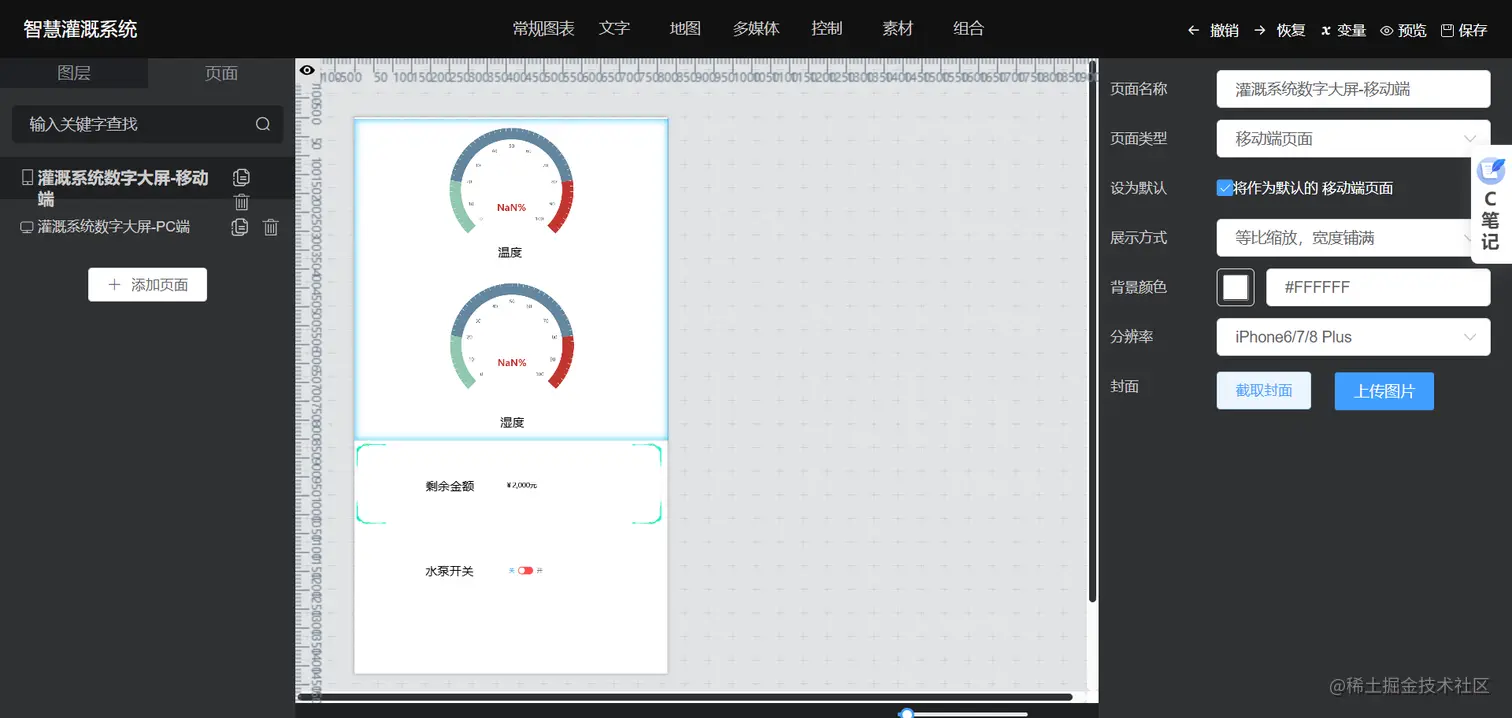1512x718 pixels.
Task: Click 保存 save
Action: (1464, 30)
